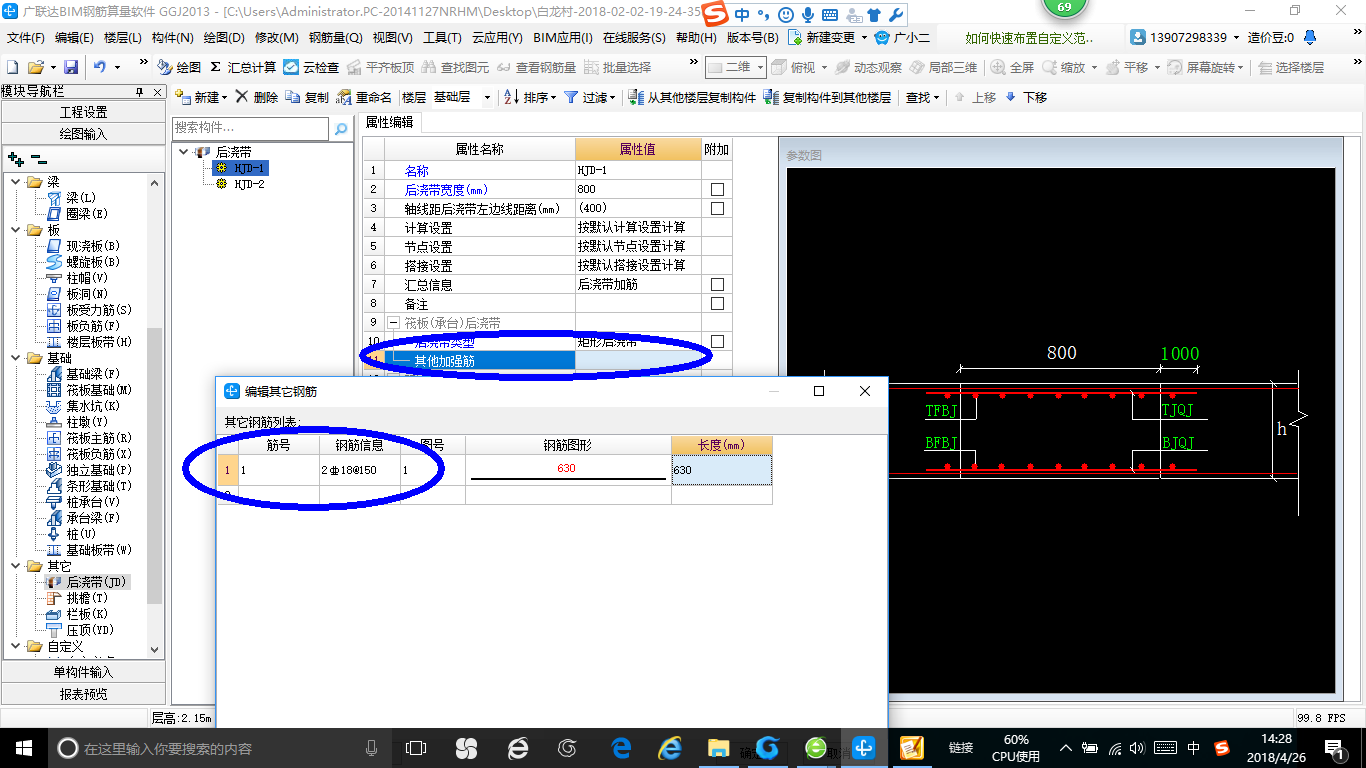The height and width of the screenshot is (768, 1366).
Task: Open the BIM应用(I) menu
Action: pyautogui.click(x=563, y=37)
